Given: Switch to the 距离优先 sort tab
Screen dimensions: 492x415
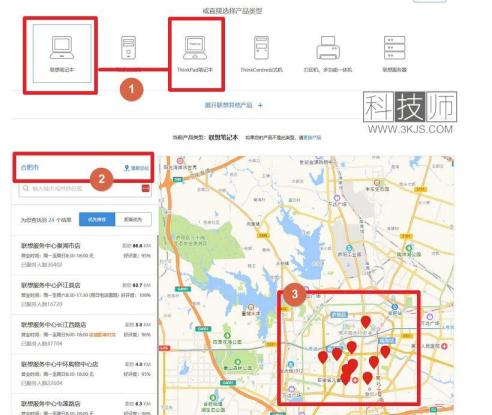Looking at the screenshot, I should (133, 220).
